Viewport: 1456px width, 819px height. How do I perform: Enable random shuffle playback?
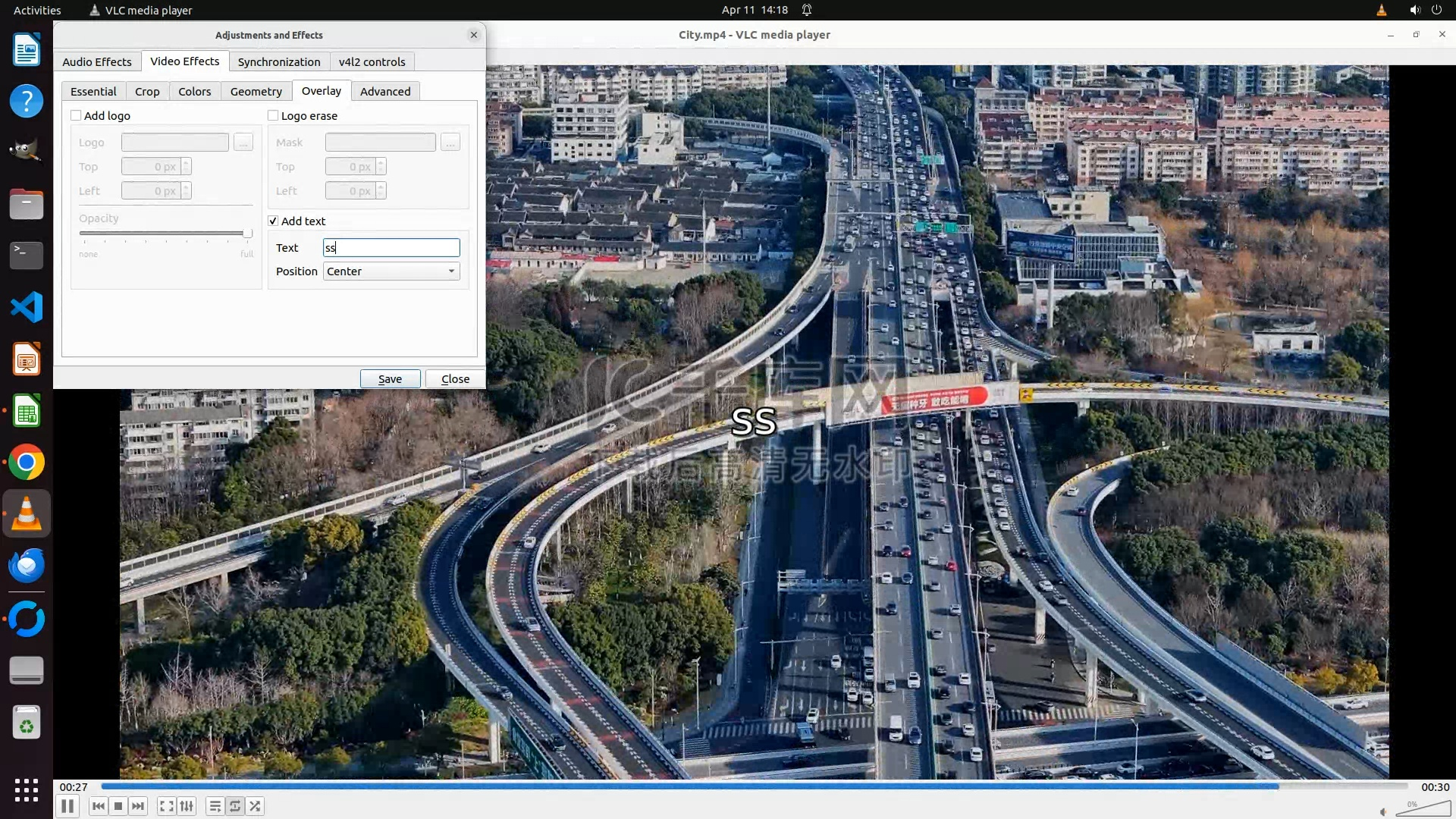256,806
